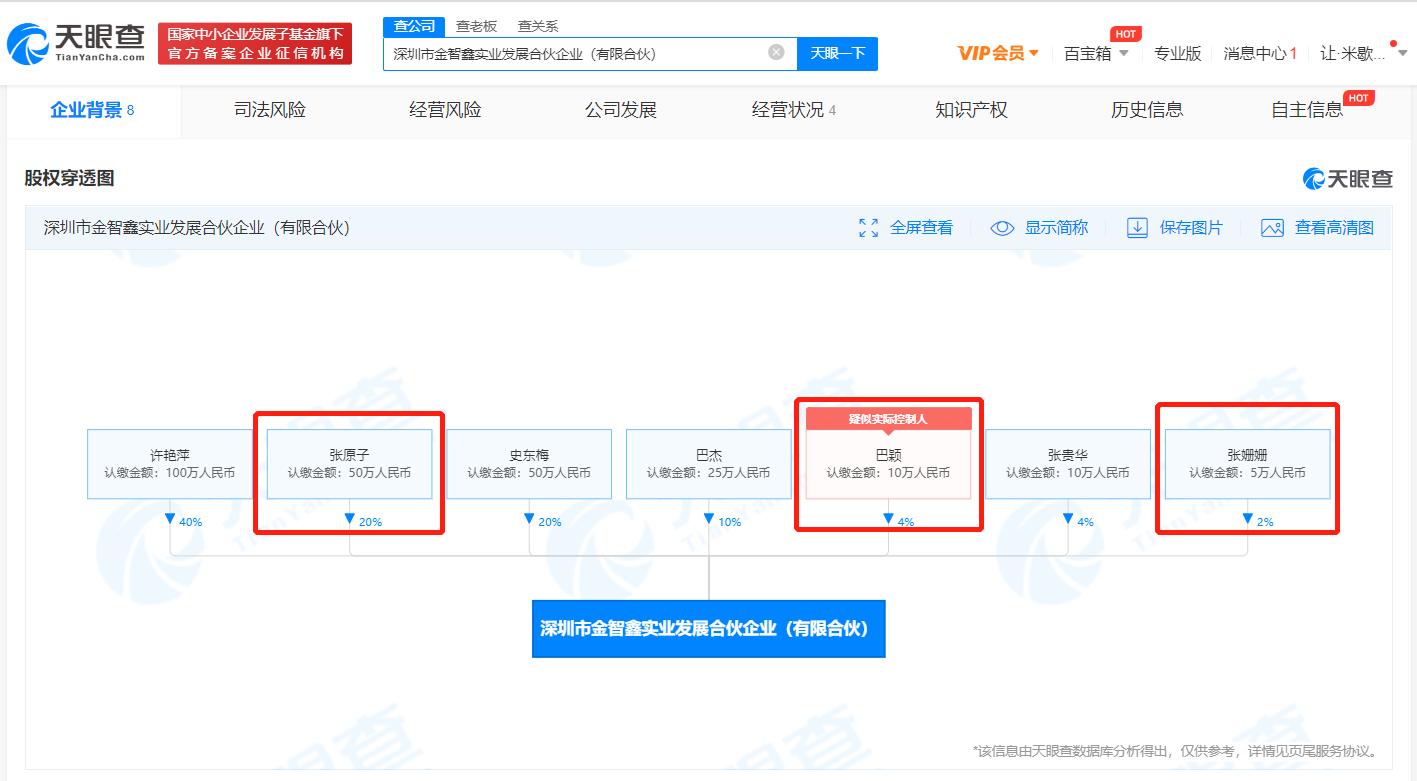Click the blue arrow under 张原子 20%
Image resolution: width=1417 pixels, height=781 pixels.
[350, 519]
